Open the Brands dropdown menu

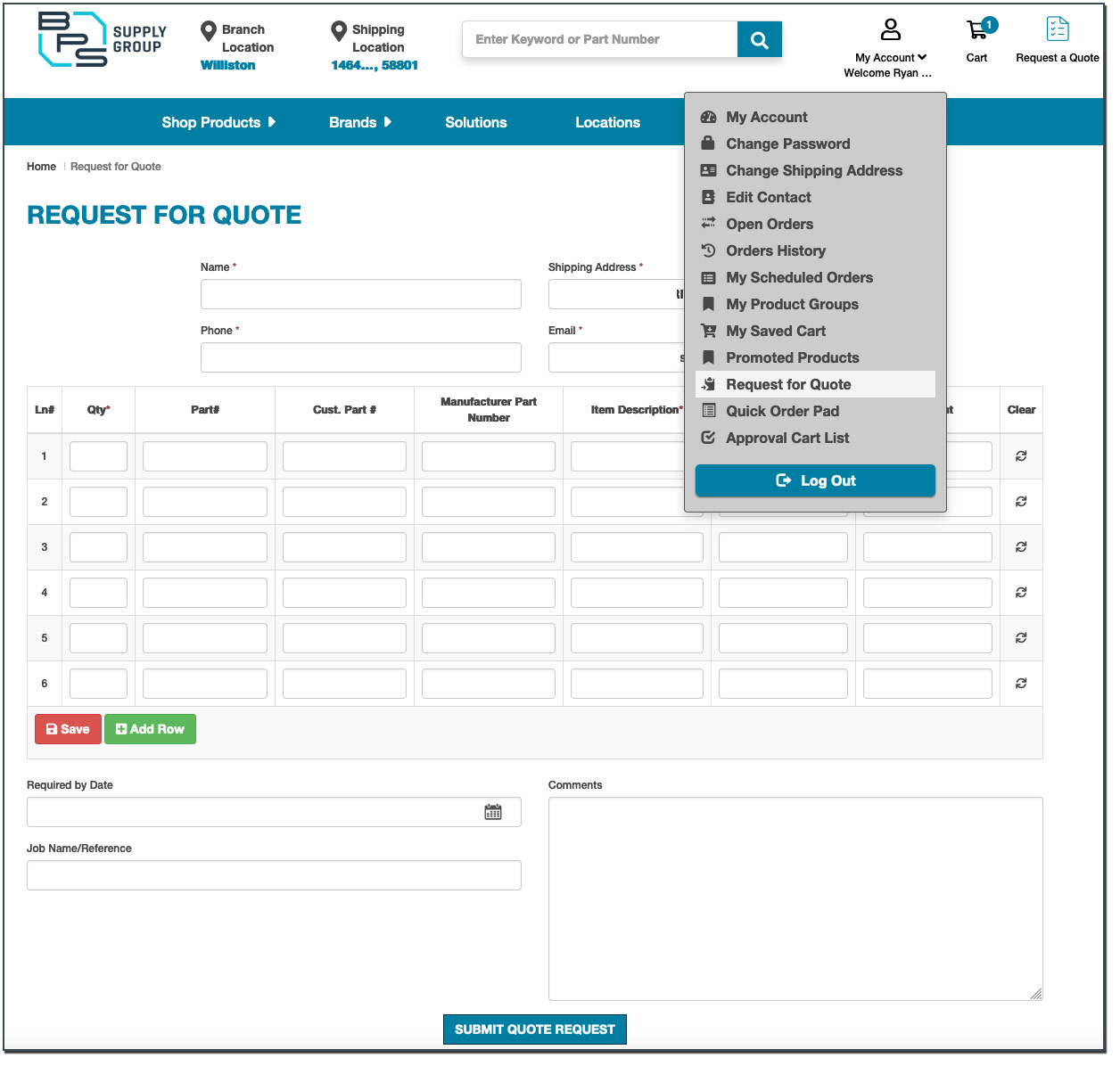point(360,122)
